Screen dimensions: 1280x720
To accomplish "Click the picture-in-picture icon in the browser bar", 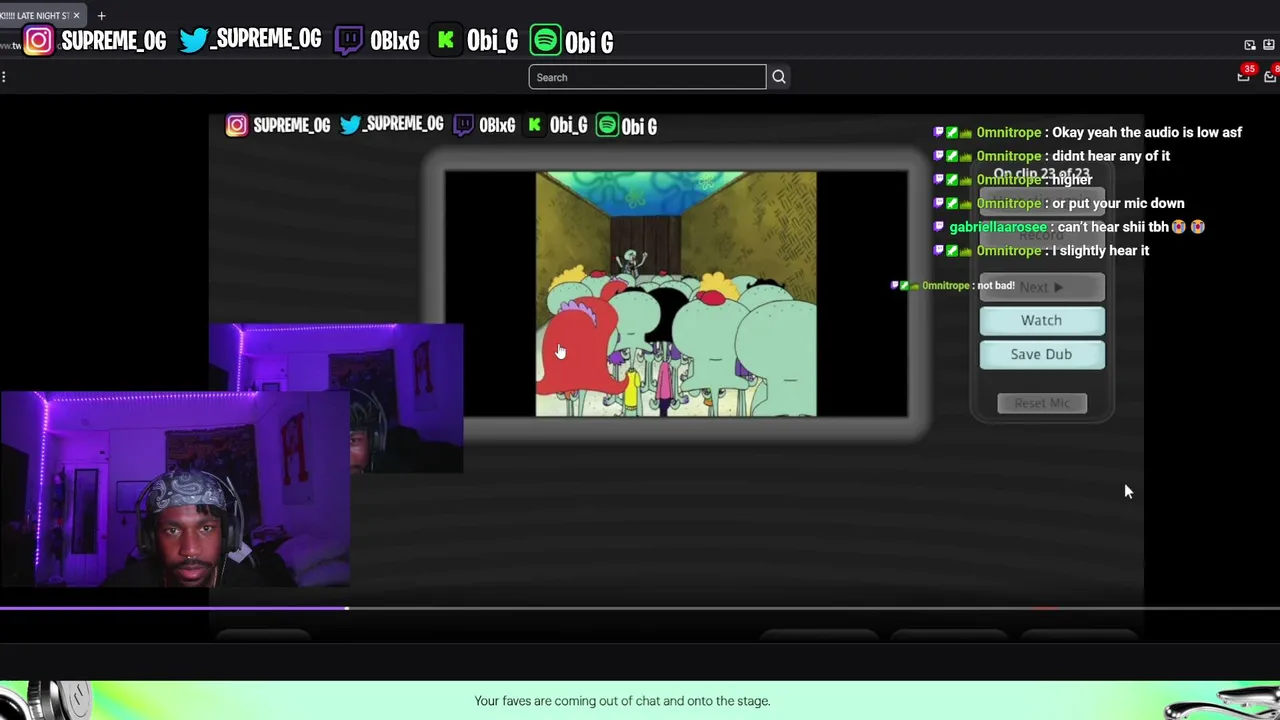I will coord(1250,45).
